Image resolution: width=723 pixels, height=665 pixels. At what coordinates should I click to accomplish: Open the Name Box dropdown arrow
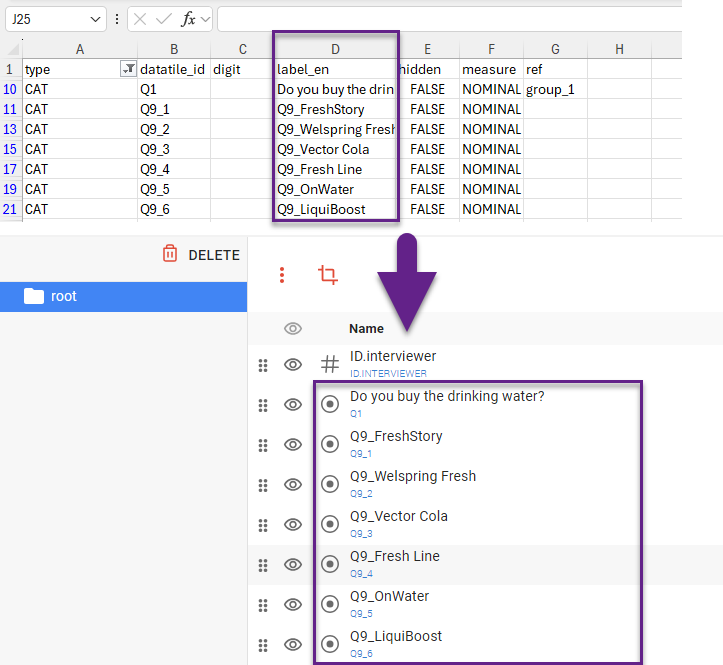tap(95, 19)
